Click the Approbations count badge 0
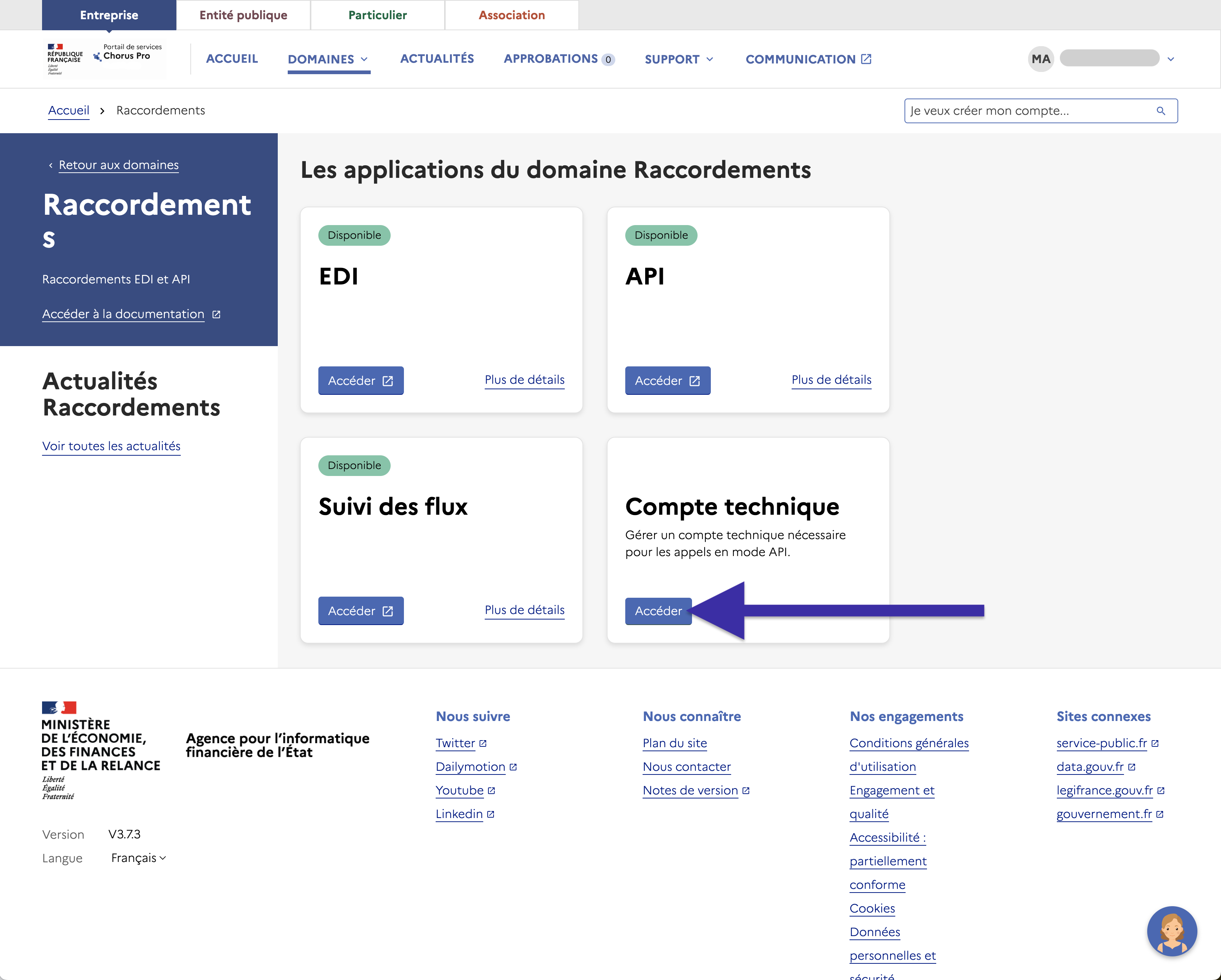 pyautogui.click(x=608, y=59)
